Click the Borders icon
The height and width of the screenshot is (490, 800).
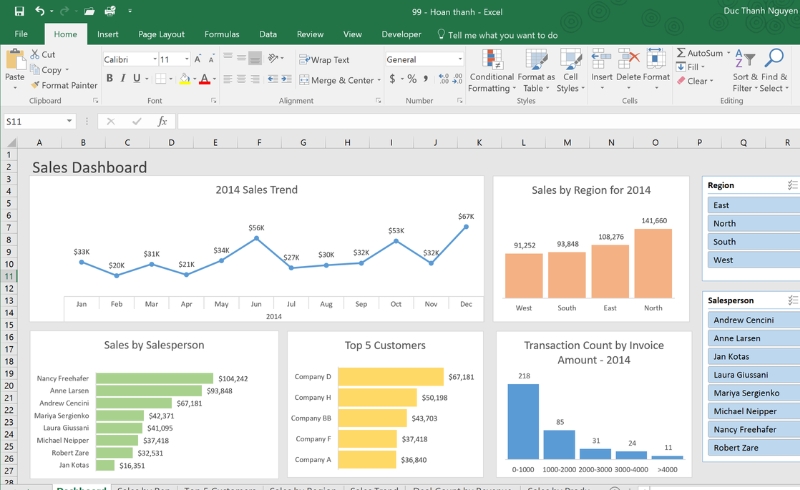(160, 79)
